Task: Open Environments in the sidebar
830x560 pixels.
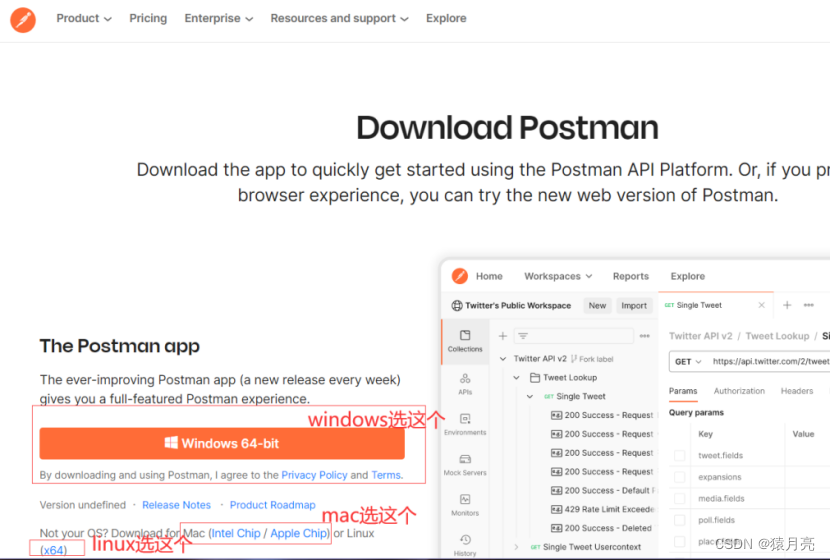Action: pos(465,424)
